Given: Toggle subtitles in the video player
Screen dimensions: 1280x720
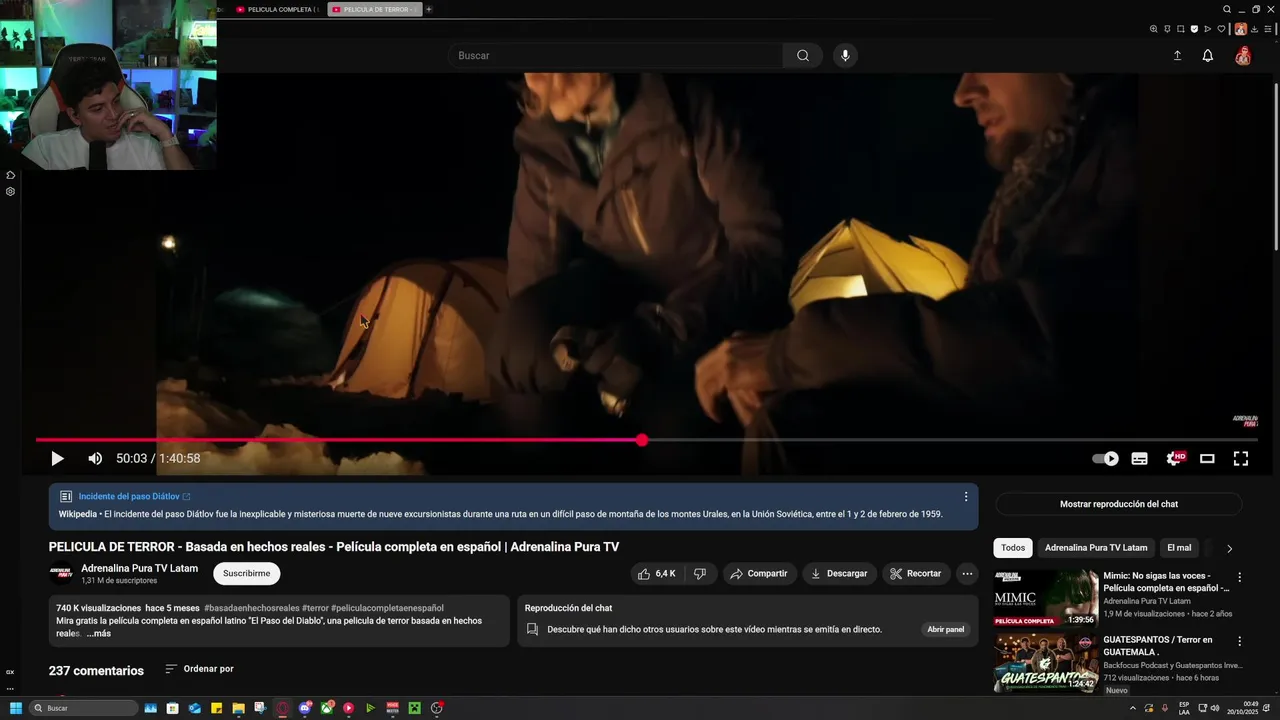Looking at the screenshot, I should (1139, 458).
